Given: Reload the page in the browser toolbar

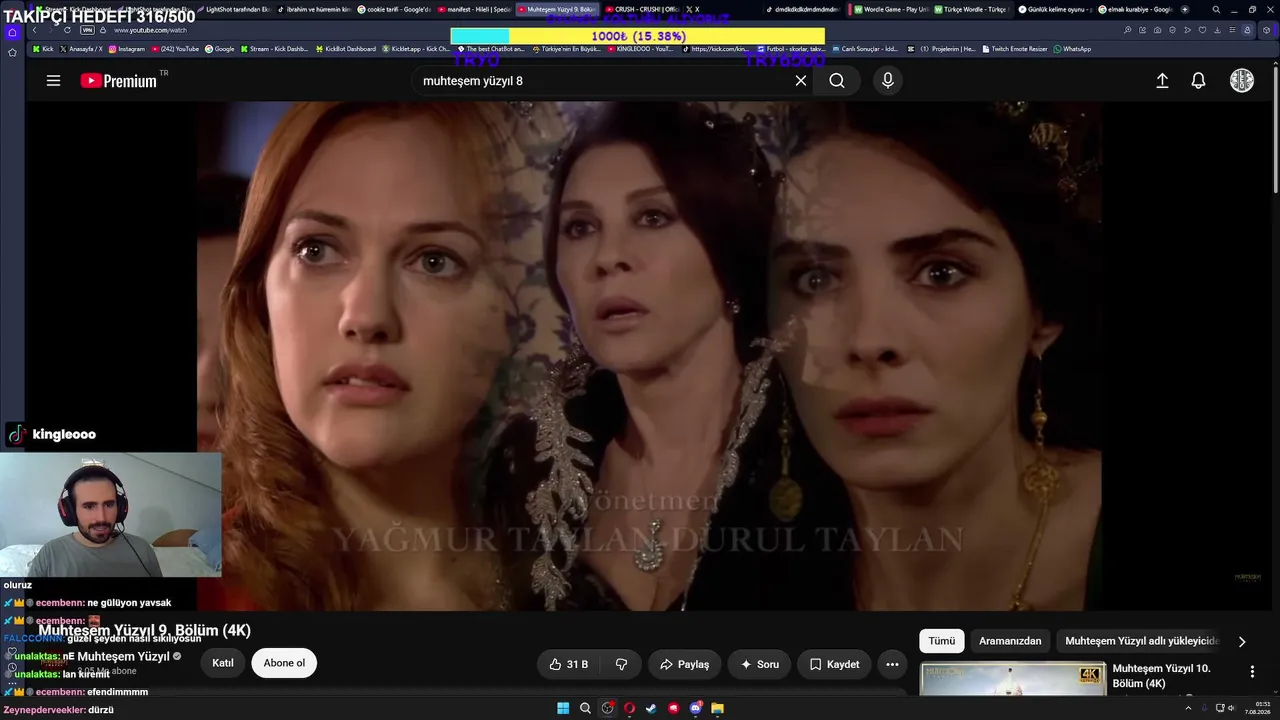Looking at the screenshot, I should pyautogui.click(x=67, y=30).
